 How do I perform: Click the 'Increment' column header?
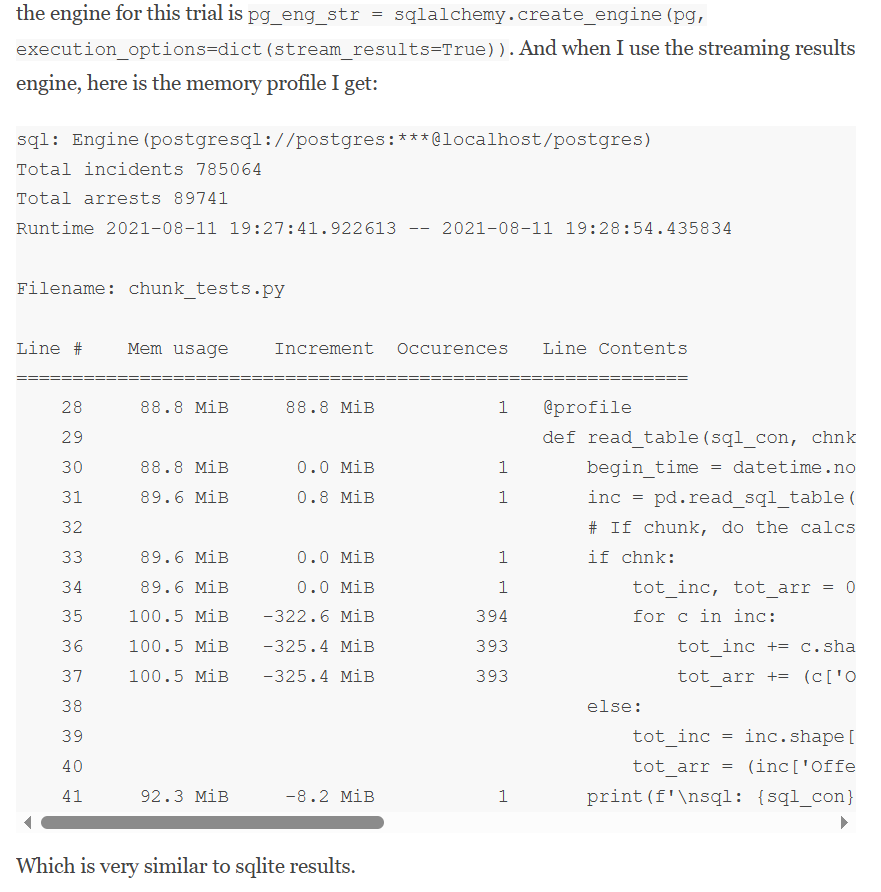click(x=324, y=349)
